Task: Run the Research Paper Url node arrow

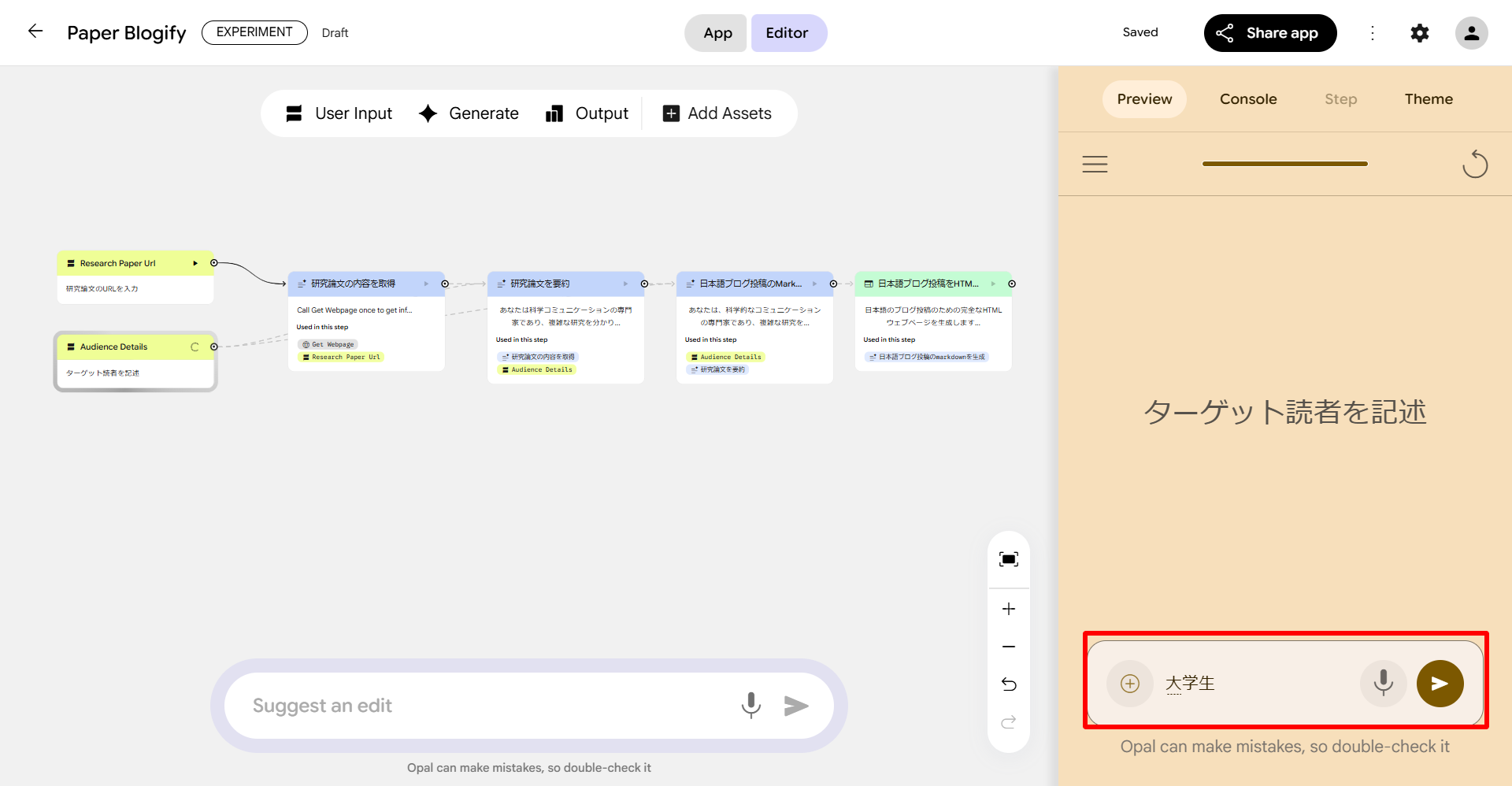Action: 195,263
